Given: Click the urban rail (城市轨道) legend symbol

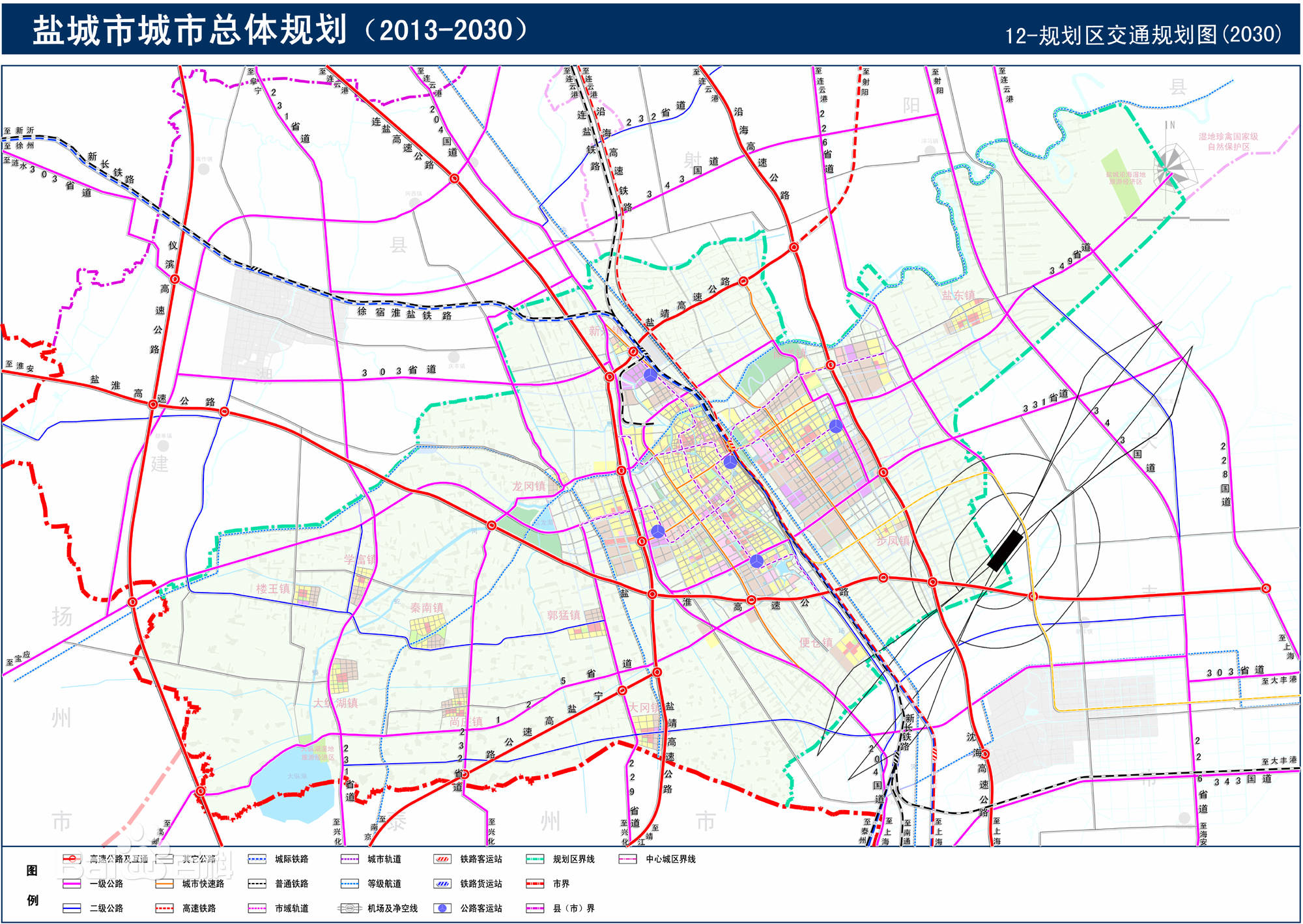Looking at the screenshot, I should pyautogui.click(x=350, y=859).
